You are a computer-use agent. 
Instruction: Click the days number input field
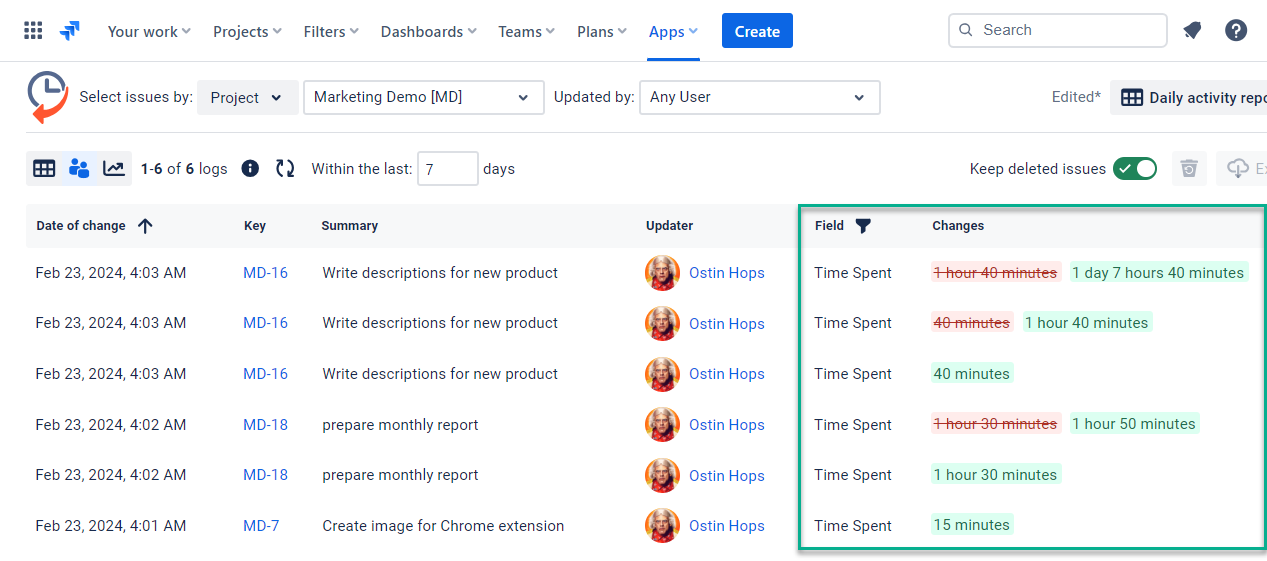click(447, 169)
